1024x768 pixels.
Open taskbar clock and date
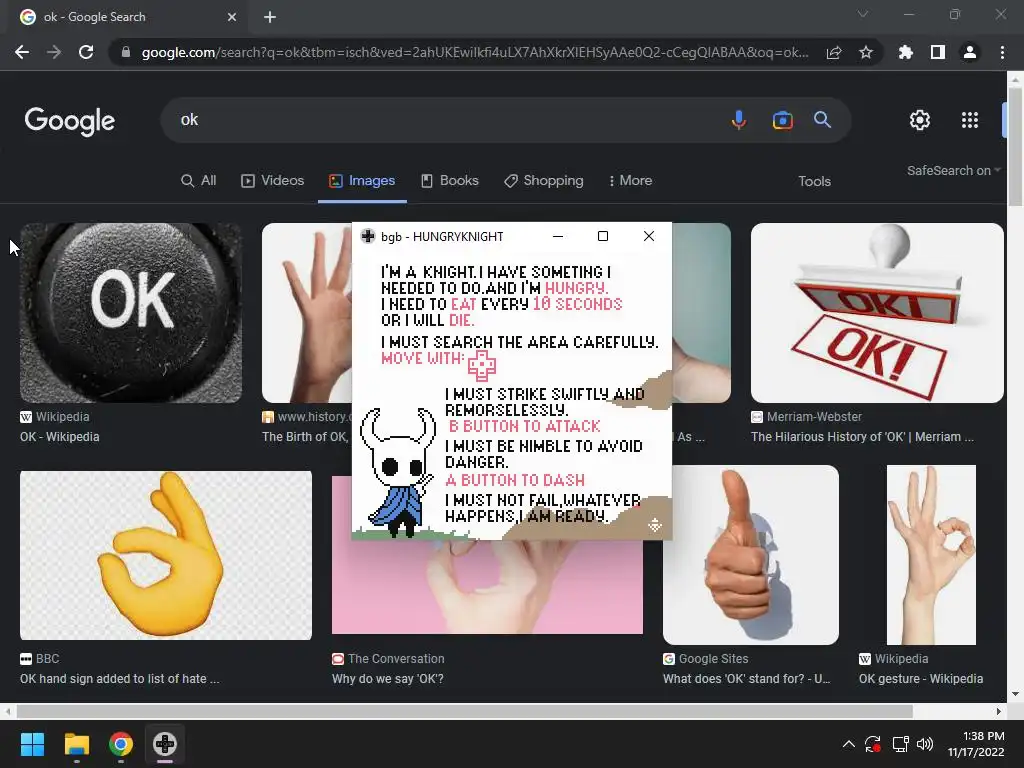976,744
